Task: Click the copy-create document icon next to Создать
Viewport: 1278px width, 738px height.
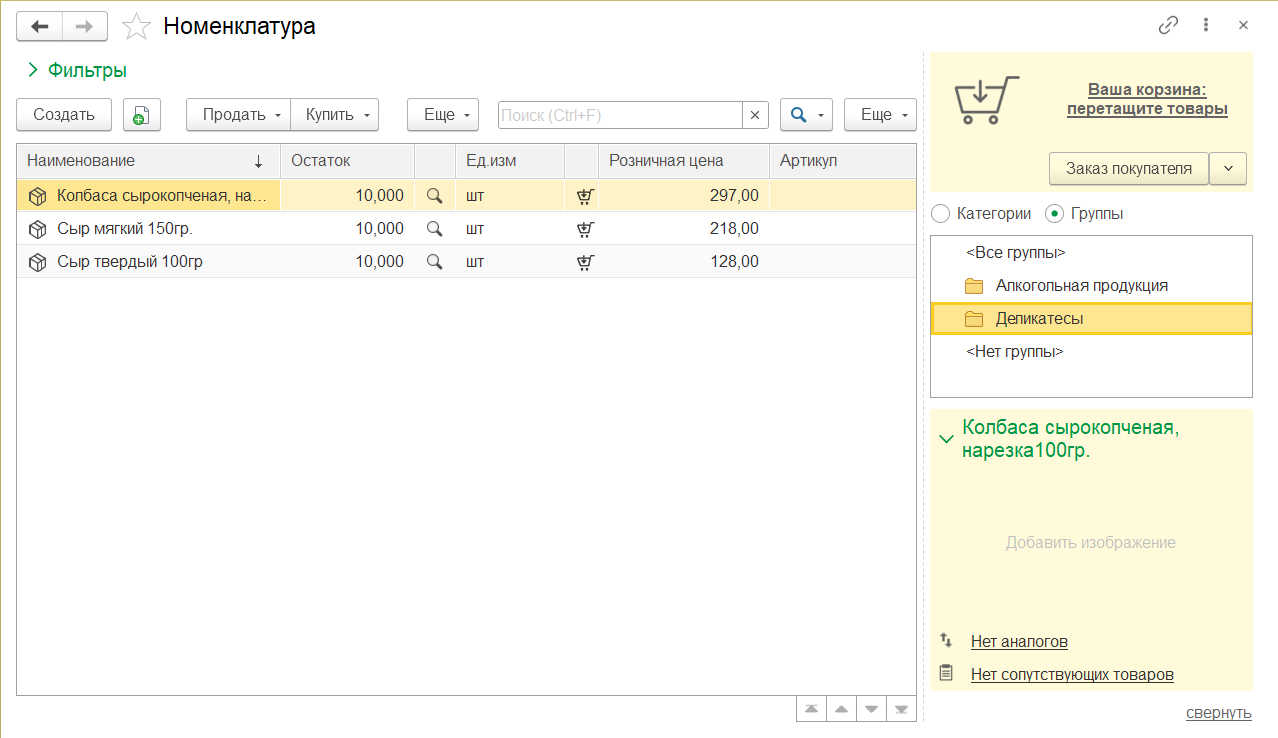Action: pos(142,115)
